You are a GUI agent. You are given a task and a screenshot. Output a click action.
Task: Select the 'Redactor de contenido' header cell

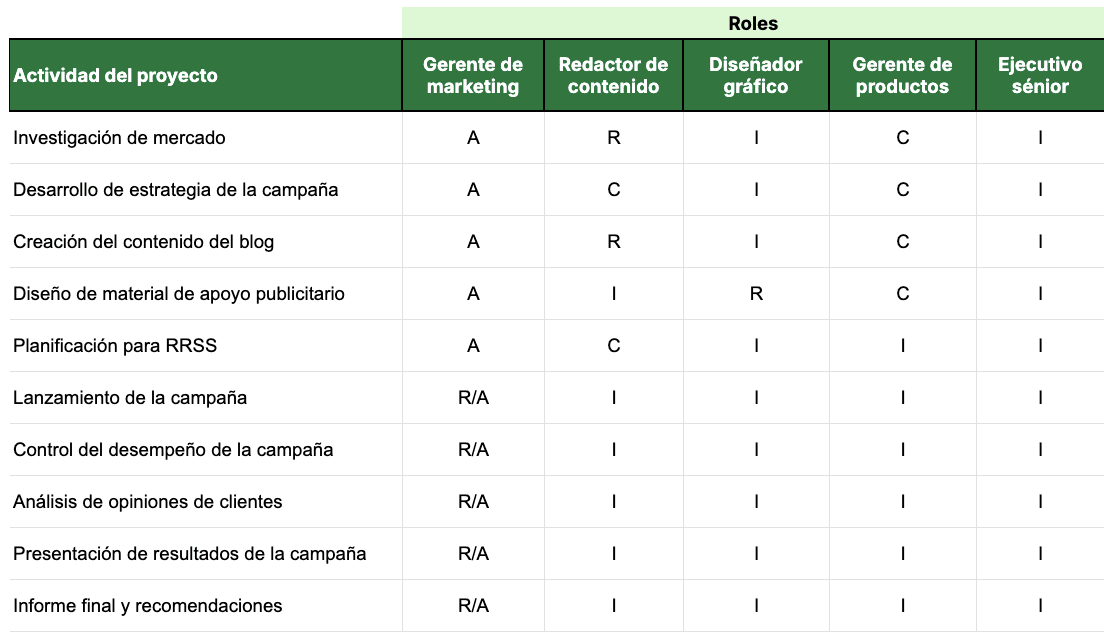[613, 76]
